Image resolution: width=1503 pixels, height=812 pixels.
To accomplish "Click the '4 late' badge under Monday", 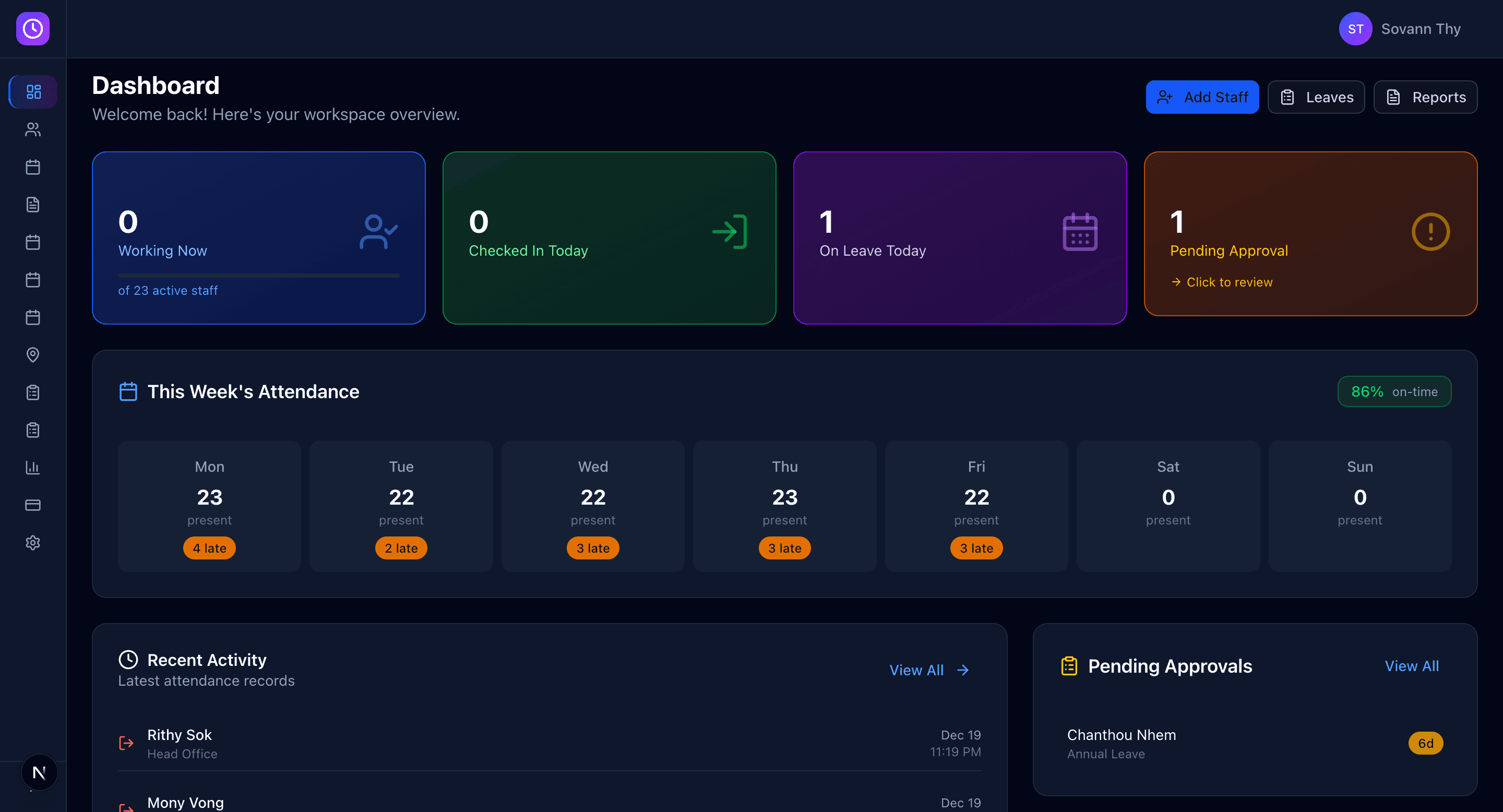I will pyautogui.click(x=209, y=548).
